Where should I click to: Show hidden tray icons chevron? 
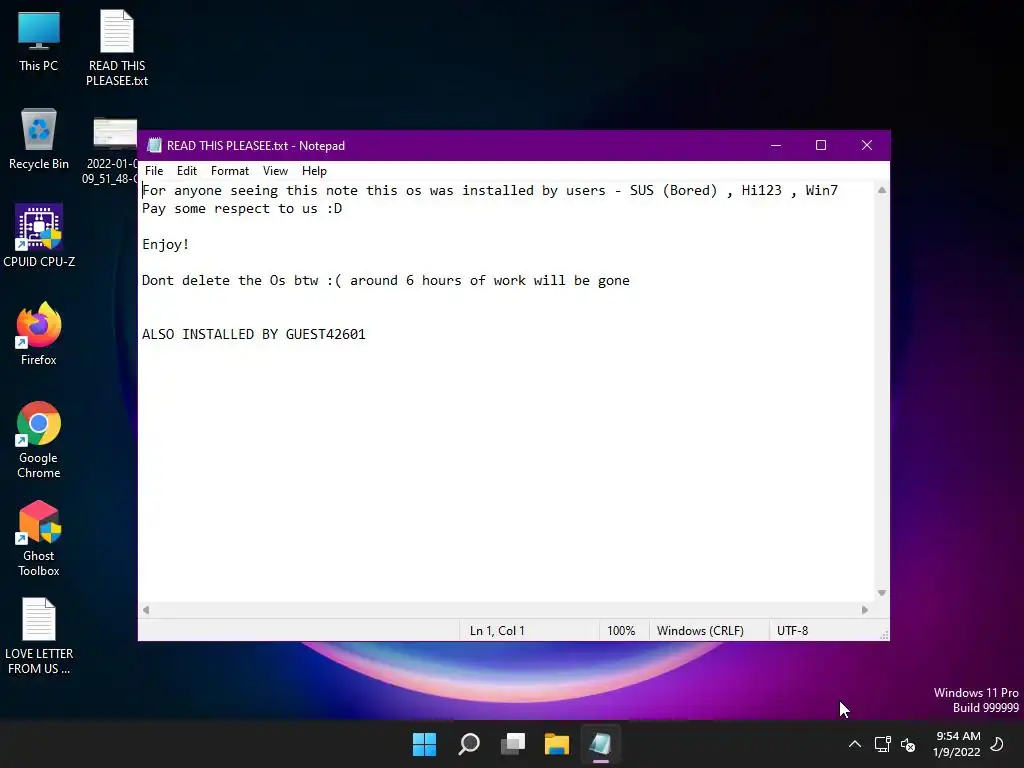click(854, 744)
